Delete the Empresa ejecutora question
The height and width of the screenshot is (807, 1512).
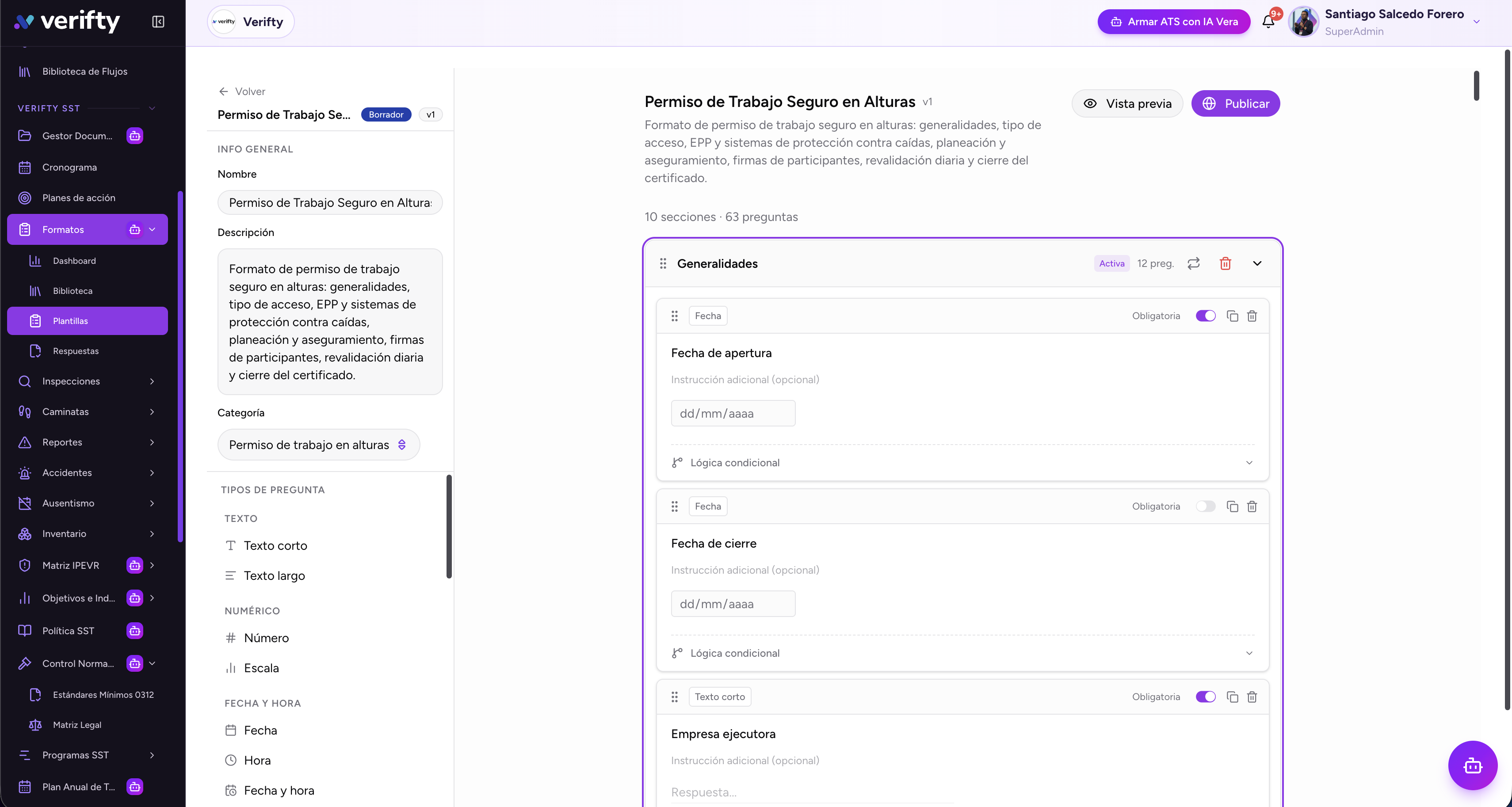[1252, 697]
